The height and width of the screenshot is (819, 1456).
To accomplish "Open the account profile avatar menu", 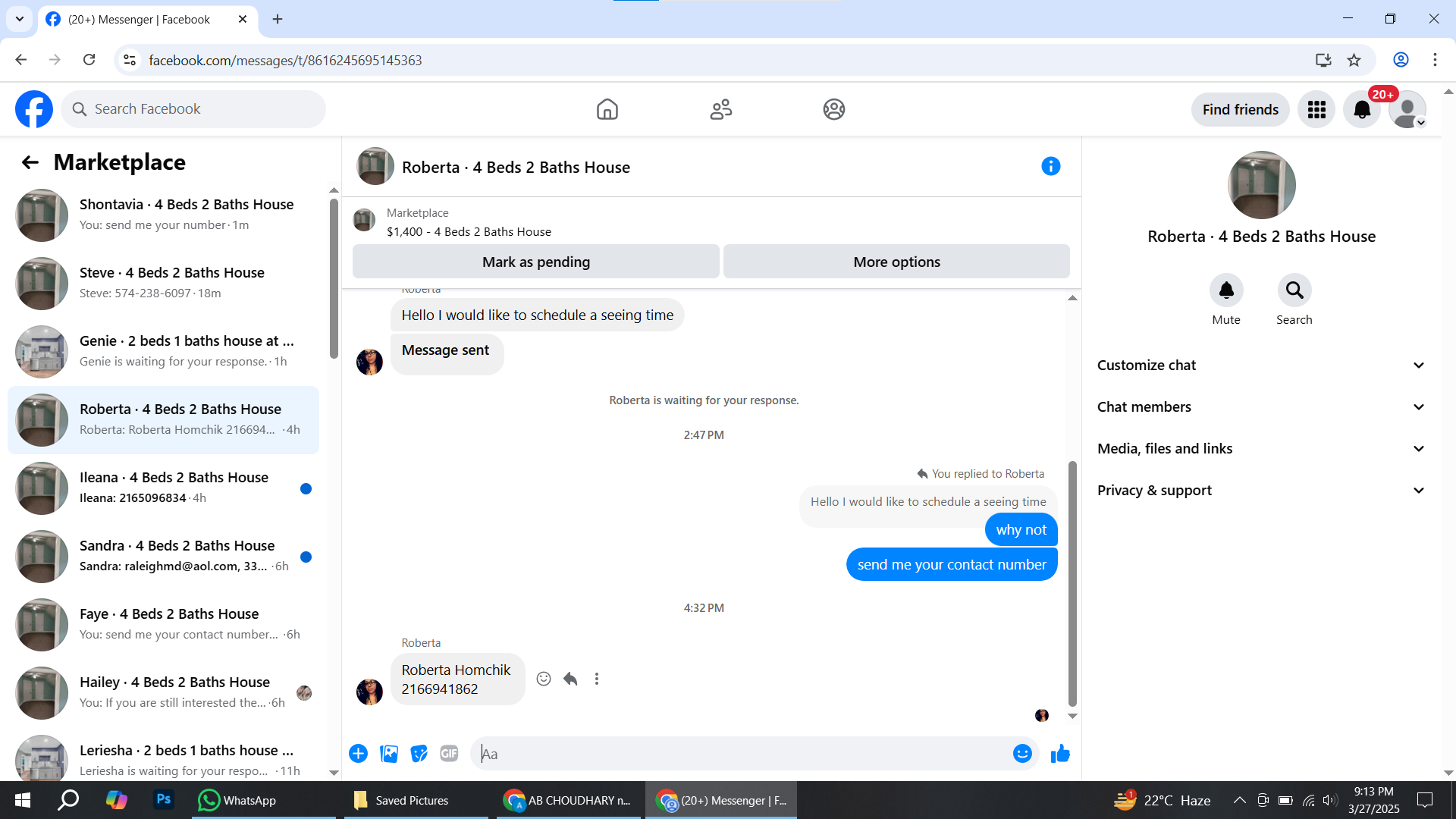I will (1407, 110).
